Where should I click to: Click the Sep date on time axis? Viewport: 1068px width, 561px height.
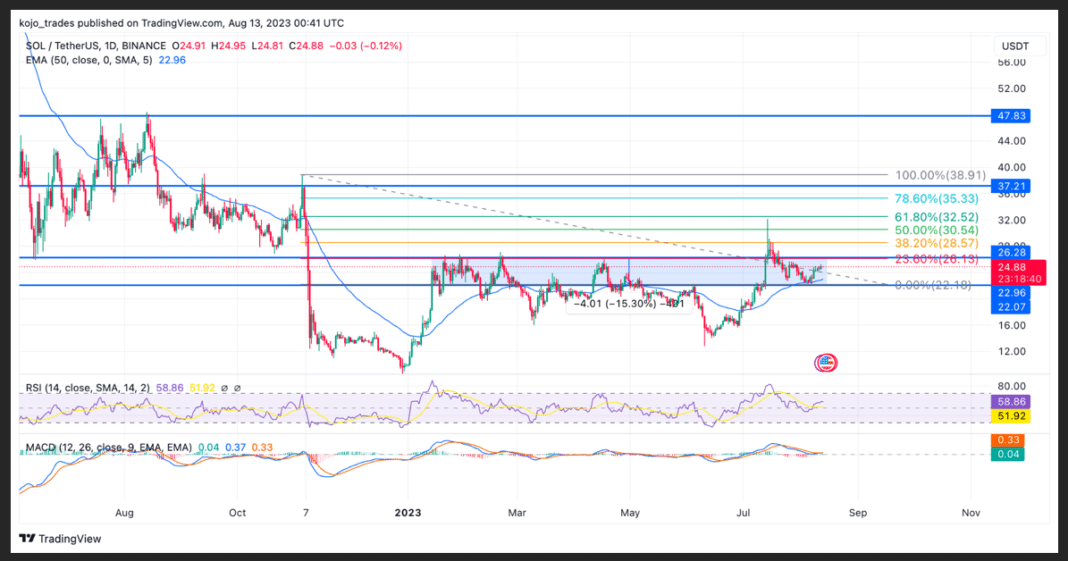pos(858,513)
